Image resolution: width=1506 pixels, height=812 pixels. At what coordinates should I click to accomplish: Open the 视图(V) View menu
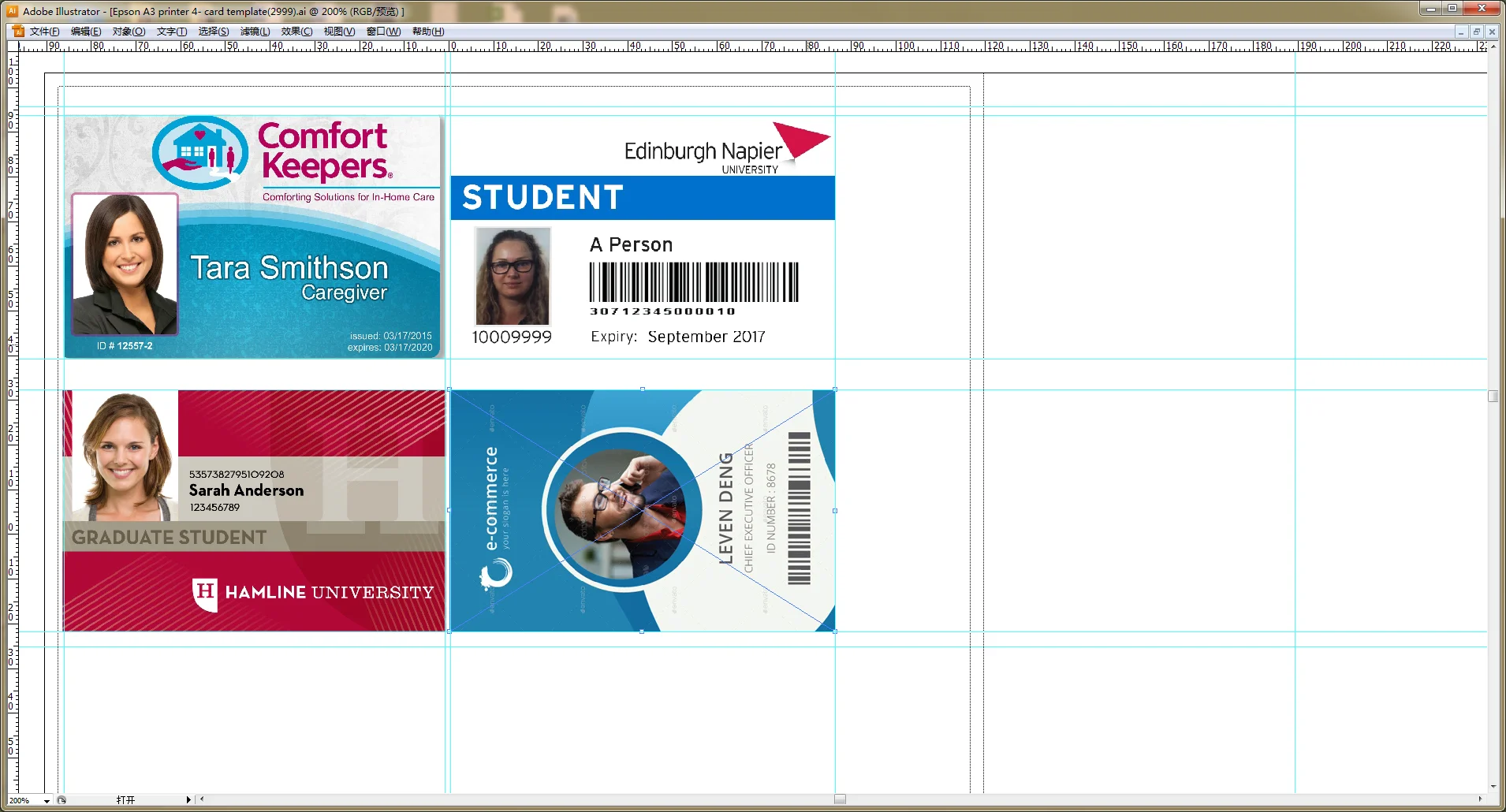coord(339,32)
